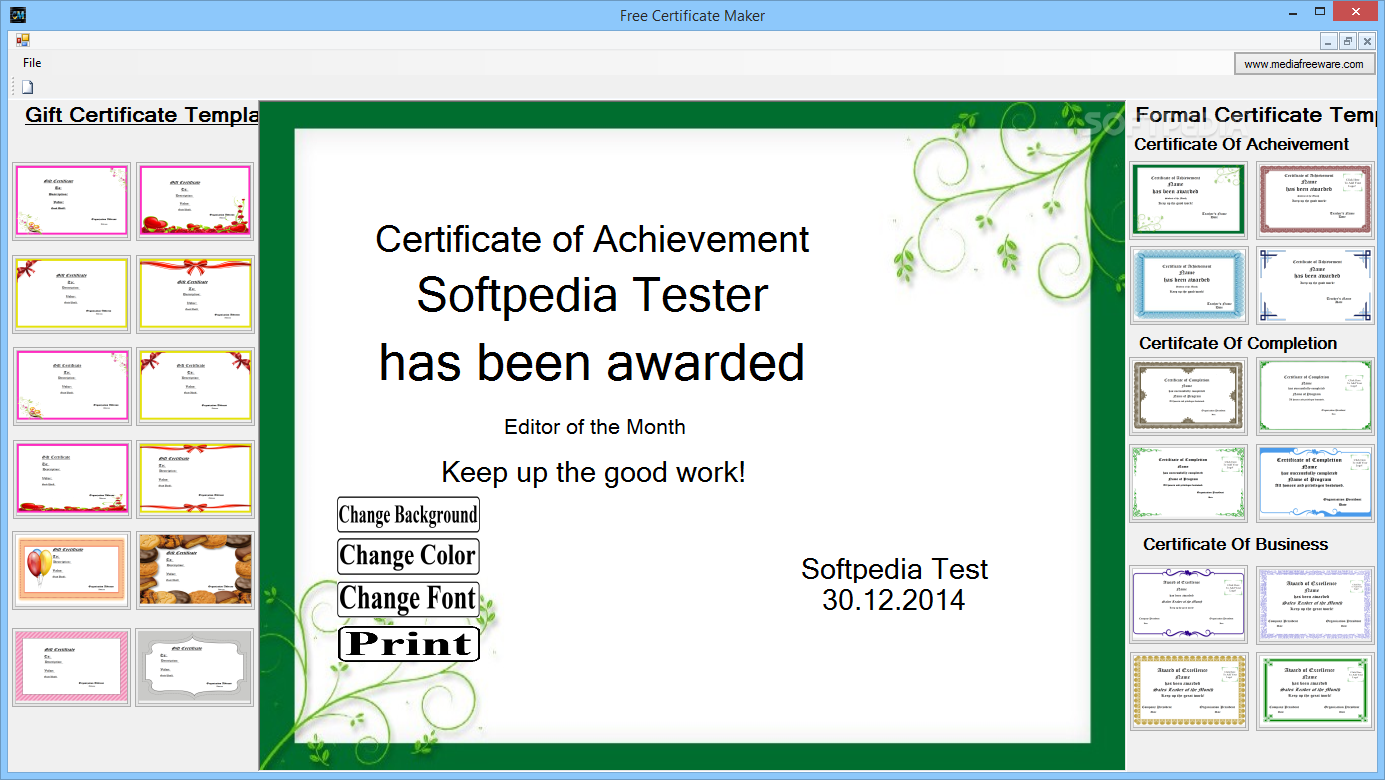The width and height of the screenshot is (1385, 780).
Task: Print the certificate
Action: point(408,644)
